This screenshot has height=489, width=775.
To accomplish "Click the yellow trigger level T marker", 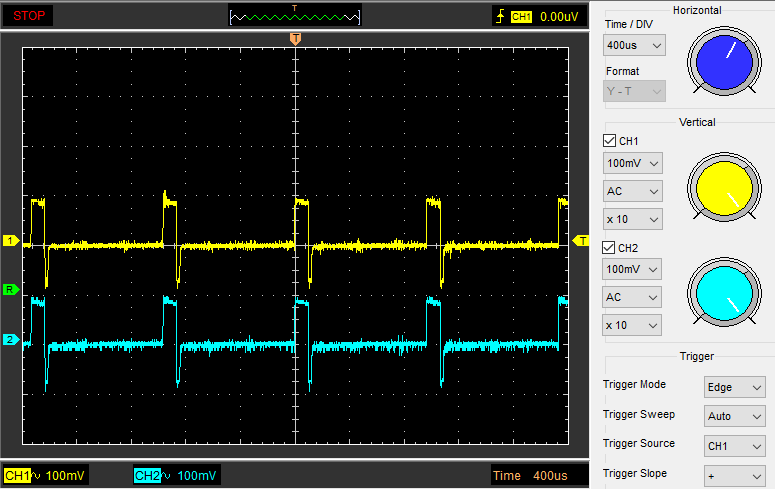I will [580, 240].
